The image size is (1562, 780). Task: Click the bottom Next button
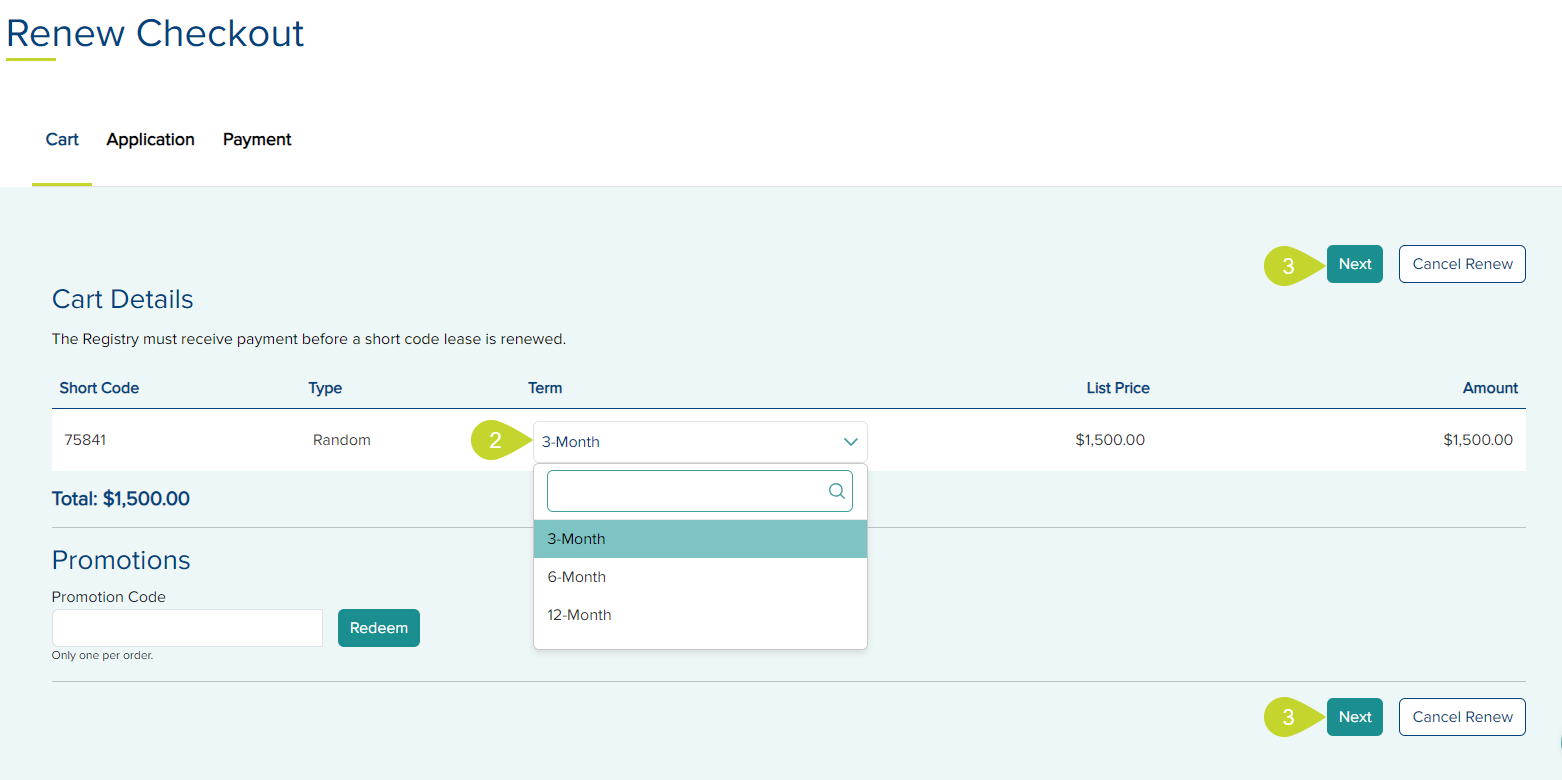(x=1354, y=717)
